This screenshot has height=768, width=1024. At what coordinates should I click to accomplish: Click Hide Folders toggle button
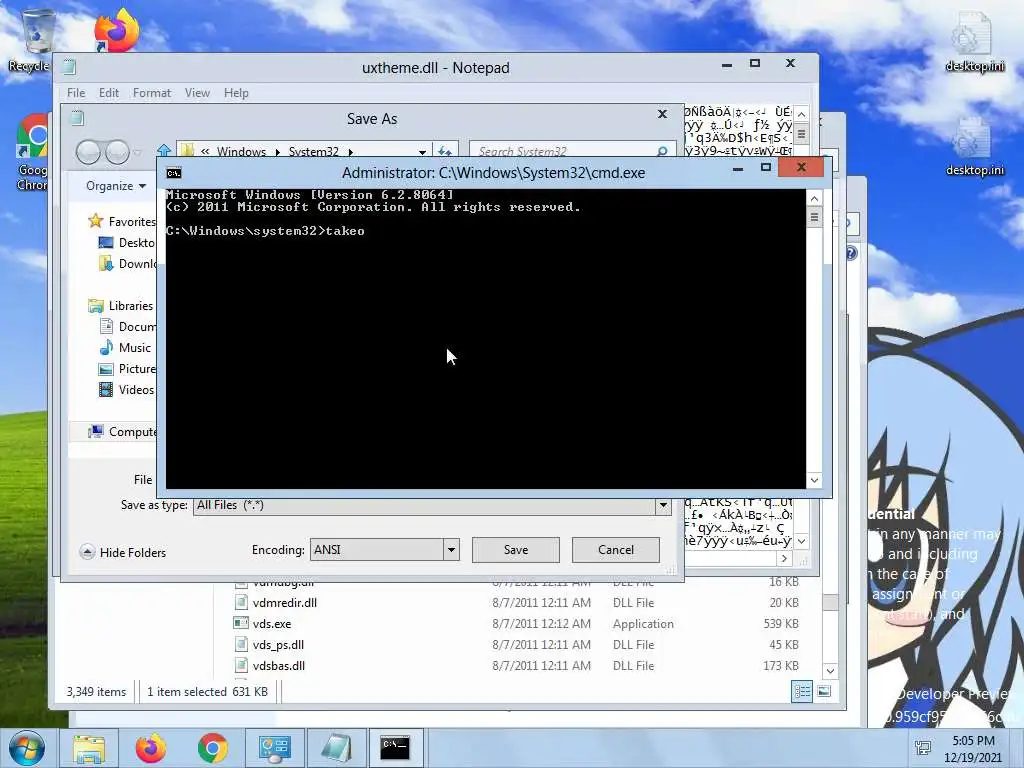tap(123, 552)
